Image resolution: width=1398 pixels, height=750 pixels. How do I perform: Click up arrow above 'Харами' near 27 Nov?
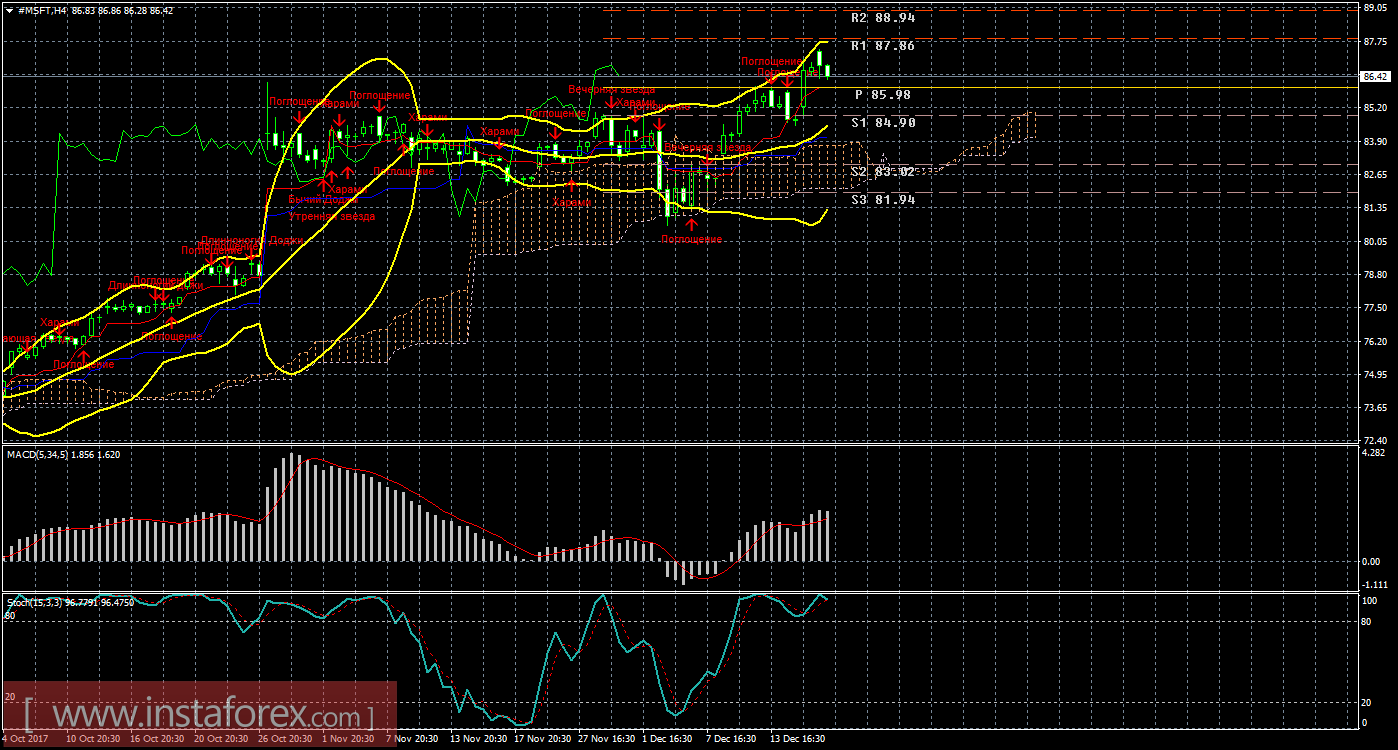[x=571, y=185]
